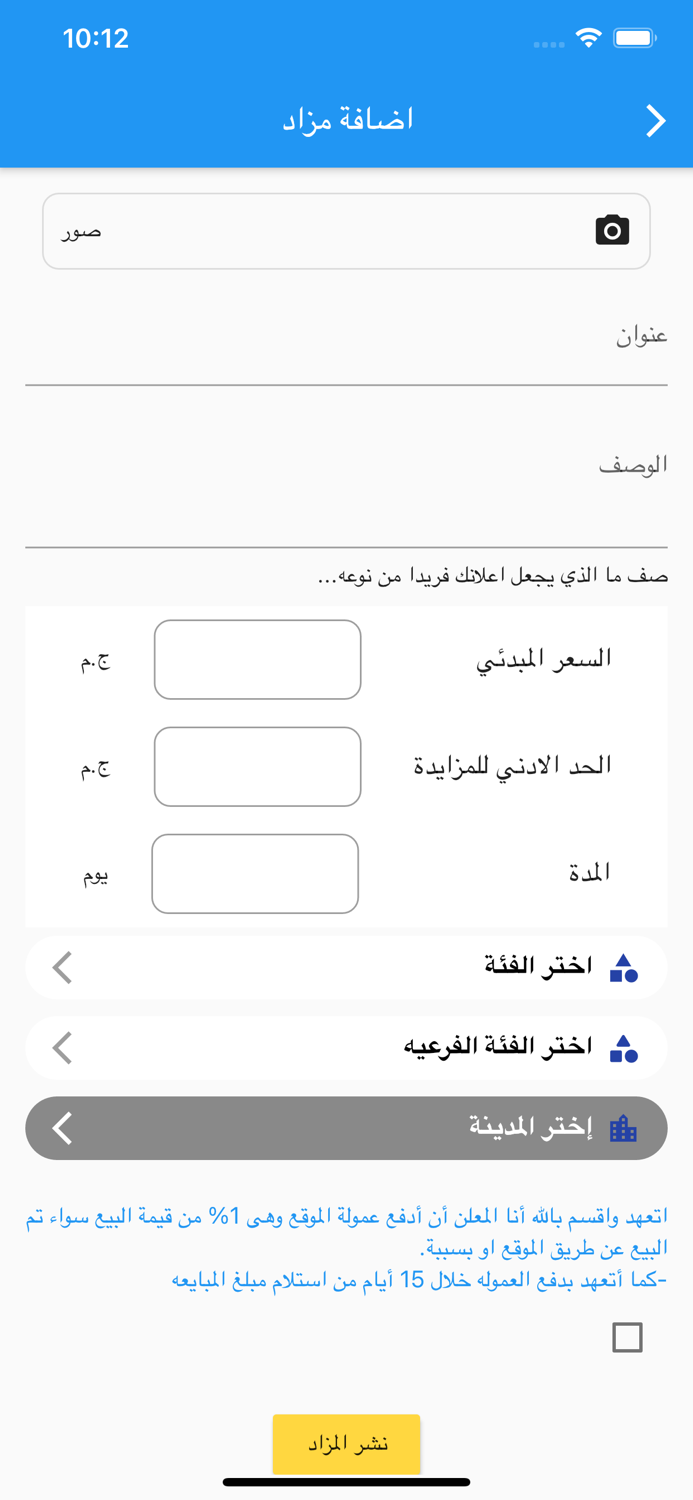Enable agreement to pay 1% site commission
The image size is (693, 1500).
[628, 1336]
